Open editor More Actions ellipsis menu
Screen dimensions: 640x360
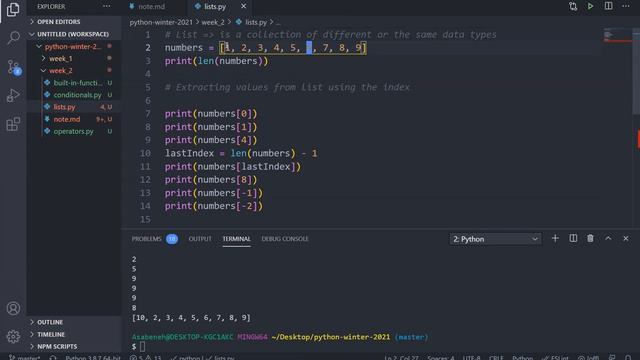626,7
